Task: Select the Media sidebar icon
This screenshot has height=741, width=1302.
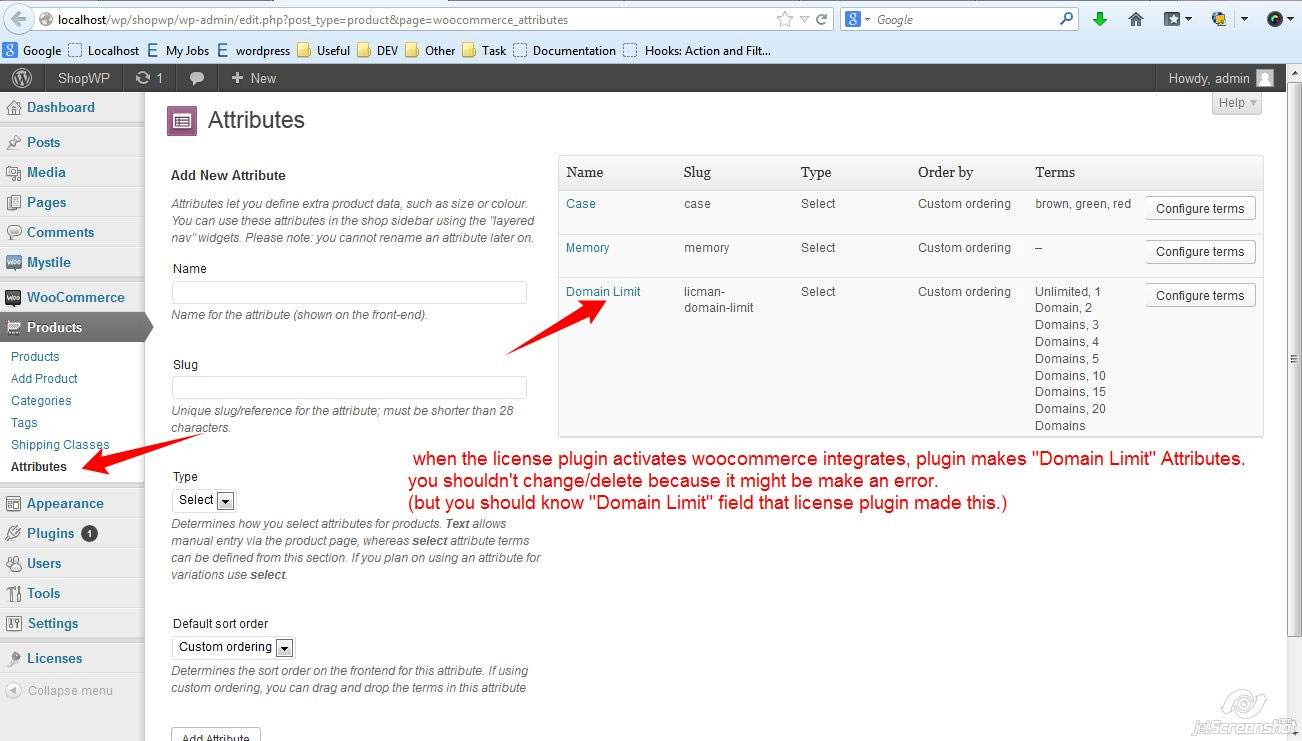Action: pyautogui.click(x=14, y=172)
